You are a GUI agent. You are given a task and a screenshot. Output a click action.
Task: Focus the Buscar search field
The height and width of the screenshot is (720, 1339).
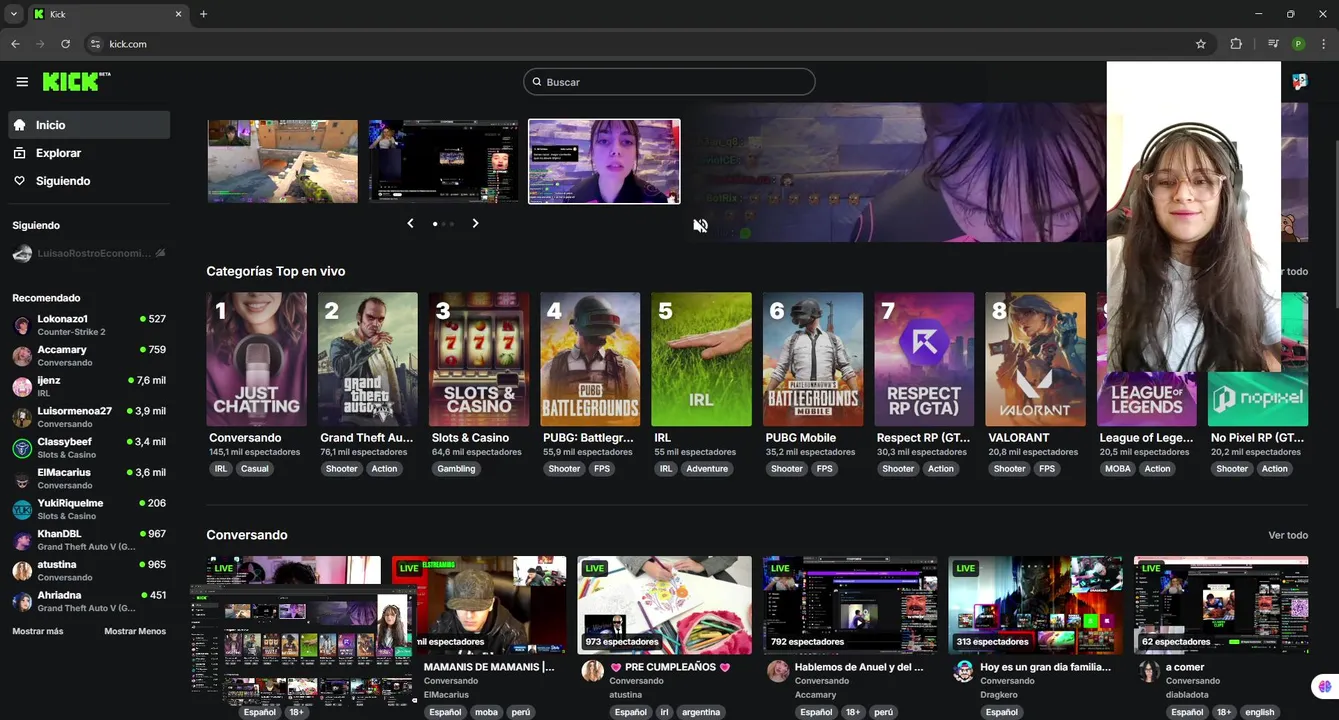point(669,82)
